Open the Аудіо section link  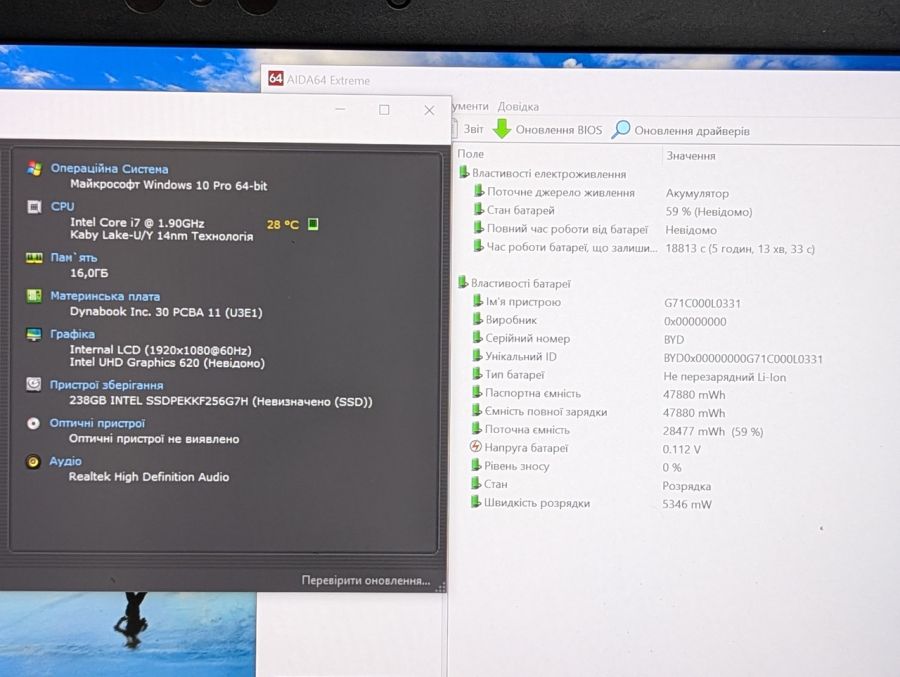click(65, 461)
